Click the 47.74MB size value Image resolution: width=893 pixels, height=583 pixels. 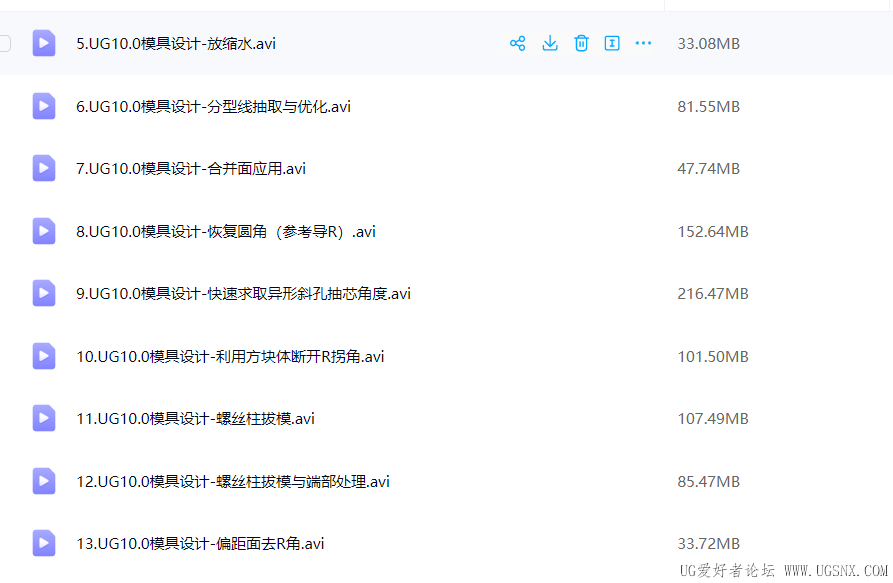coord(708,169)
